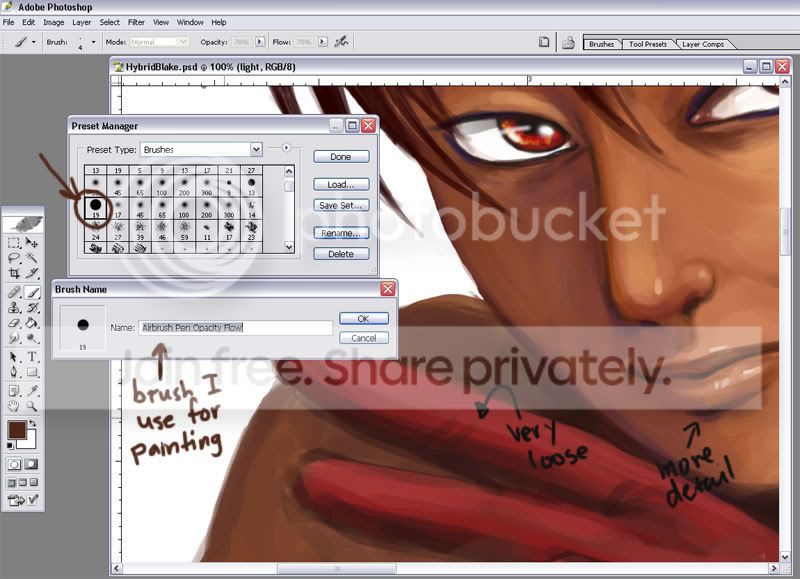Click Delete in Preset Manager
800x579 pixels.
[x=341, y=254]
